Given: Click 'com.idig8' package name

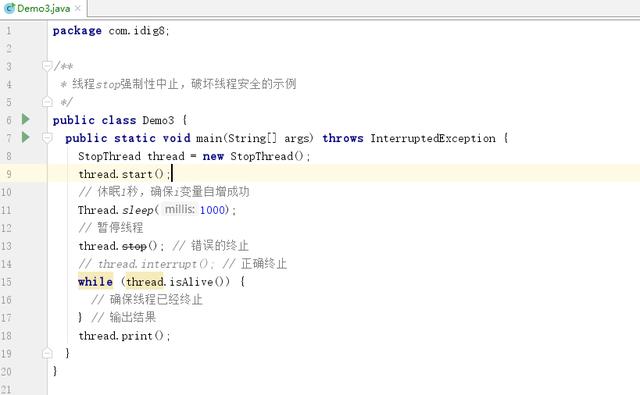Looking at the screenshot, I should [x=138, y=31].
